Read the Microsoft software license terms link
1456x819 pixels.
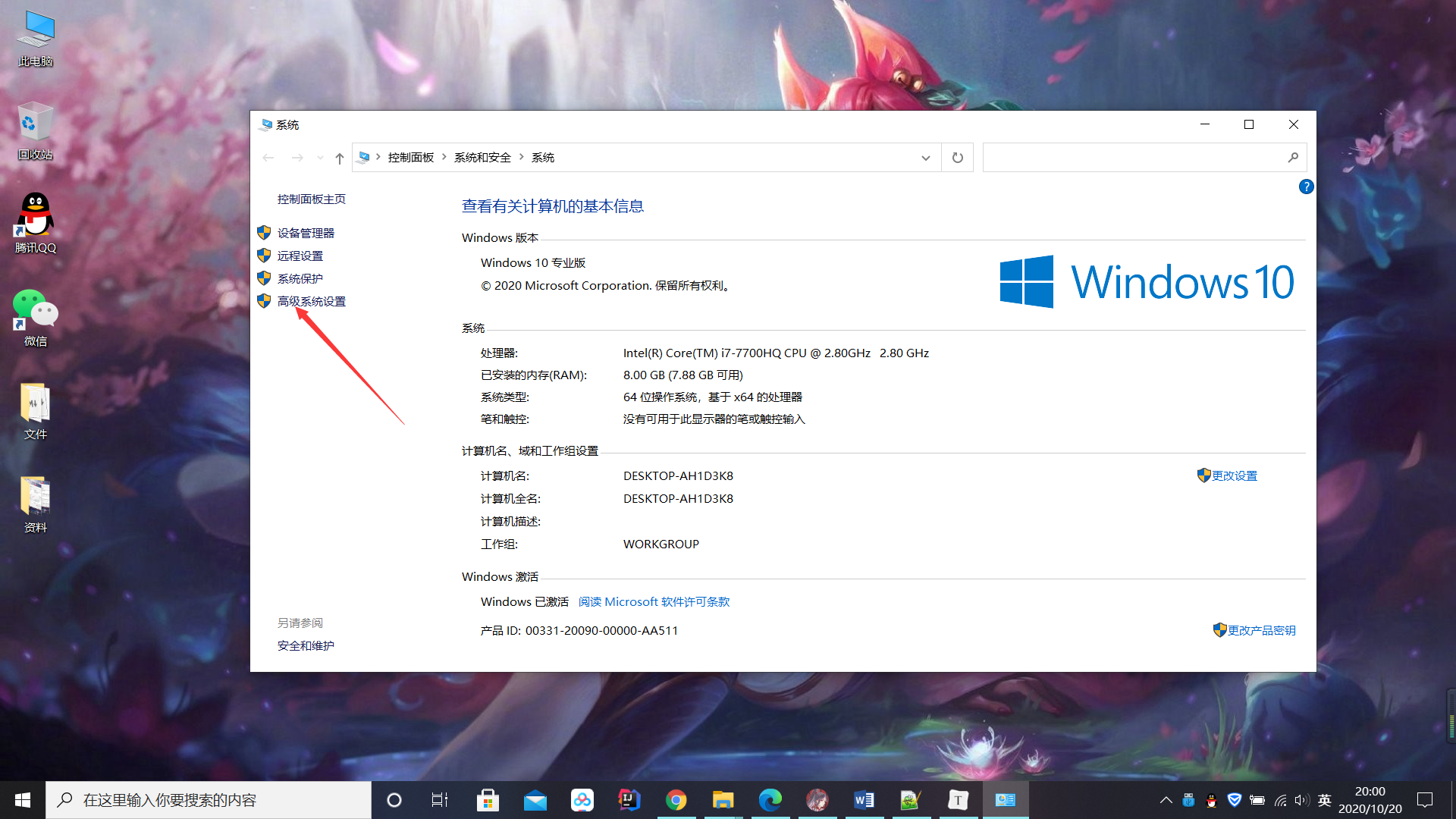pos(654,601)
